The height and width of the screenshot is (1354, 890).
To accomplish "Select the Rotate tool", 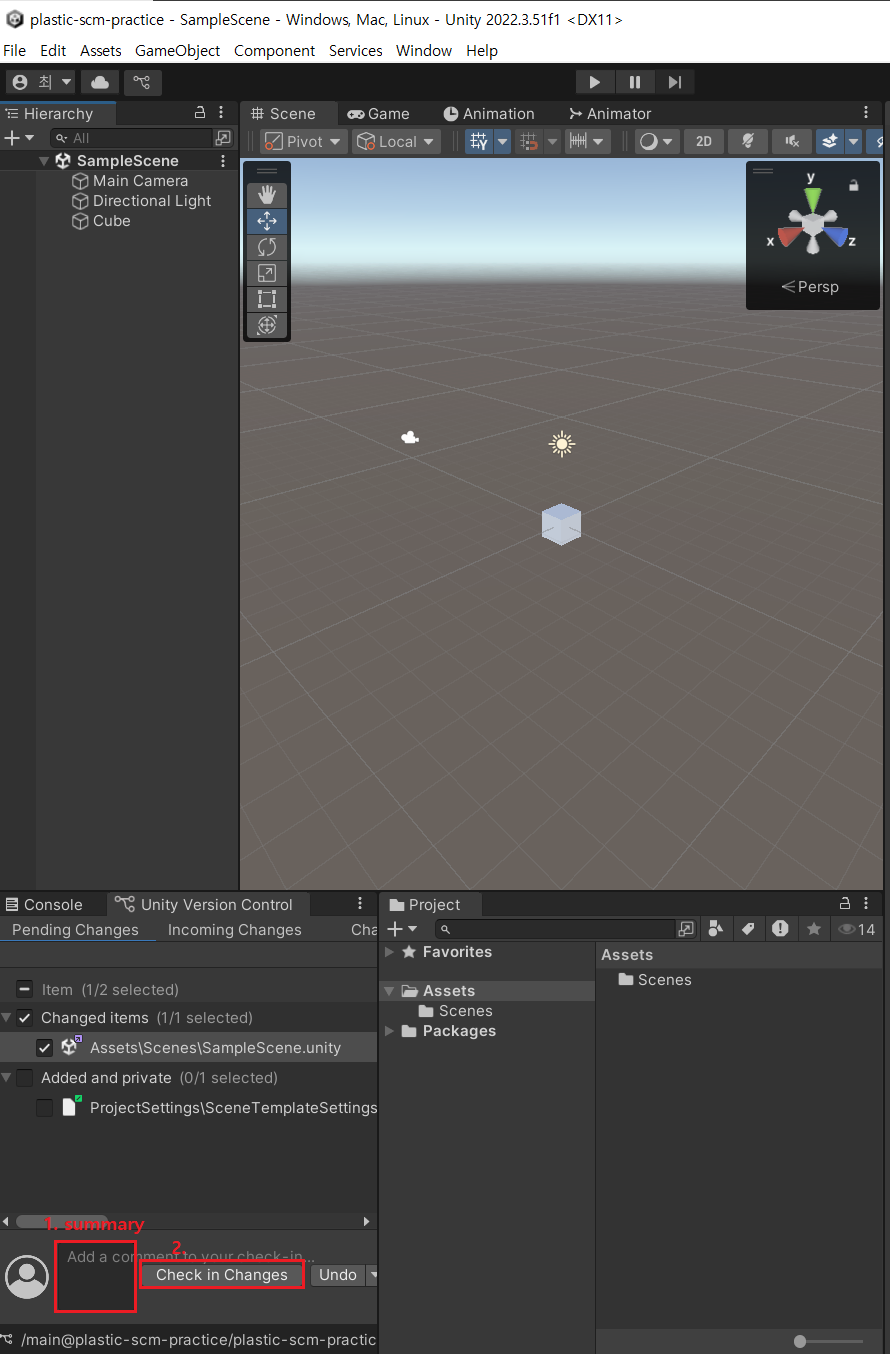I will tap(267, 247).
